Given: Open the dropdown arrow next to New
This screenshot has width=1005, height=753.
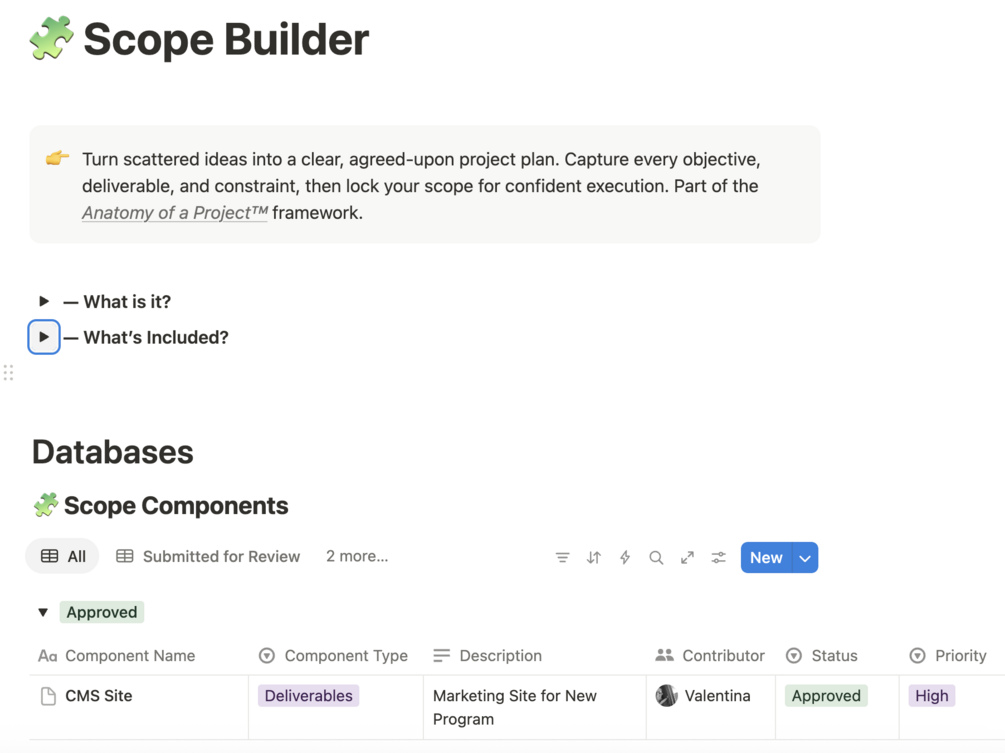Looking at the screenshot, I should point(805,558).
